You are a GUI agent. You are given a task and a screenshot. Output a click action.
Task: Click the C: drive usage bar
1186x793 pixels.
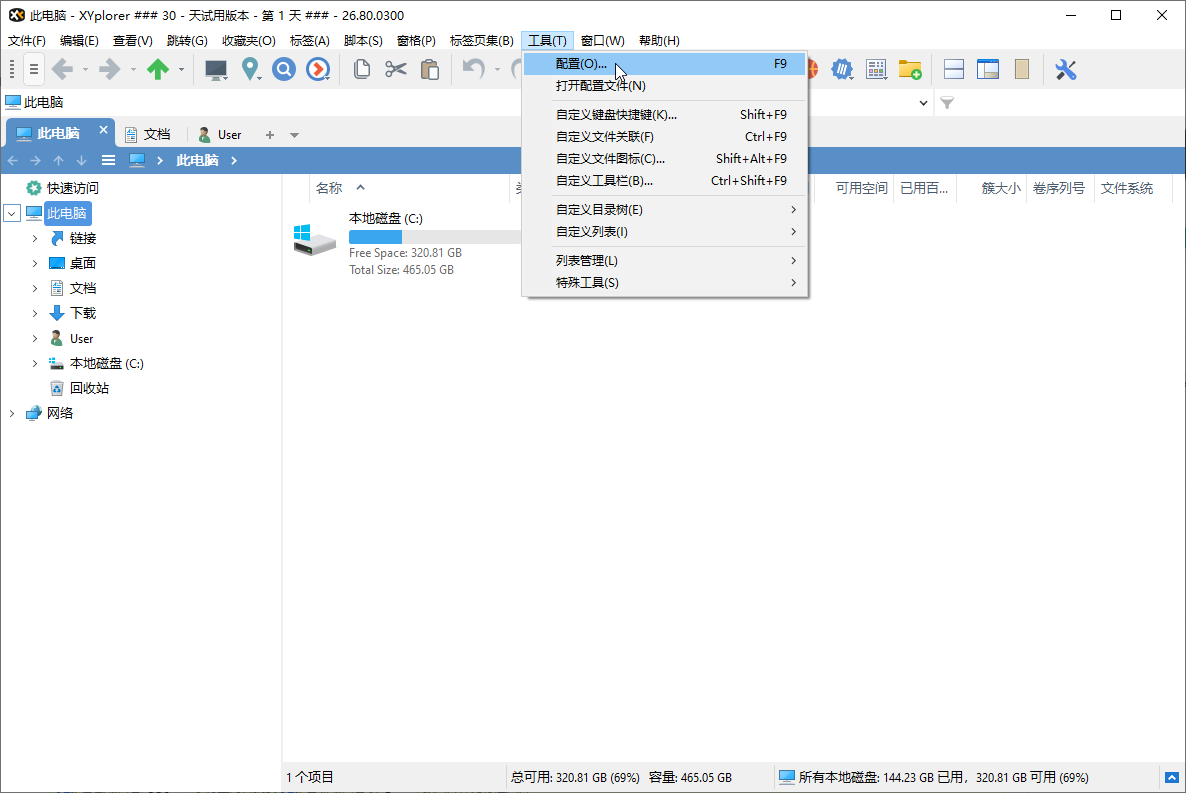[435, 237]
